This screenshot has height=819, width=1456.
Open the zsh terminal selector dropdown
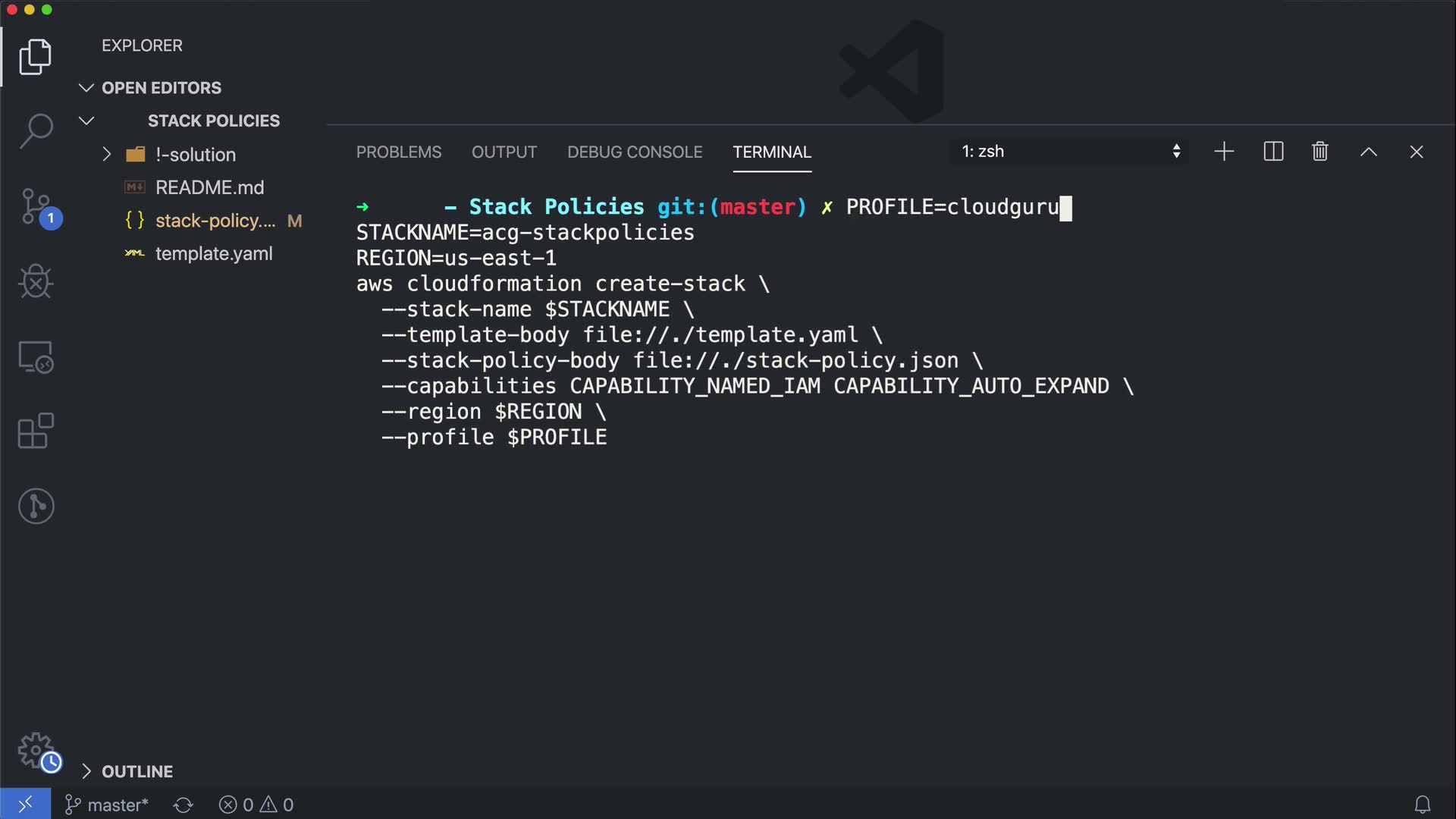tap(1070, 152)
